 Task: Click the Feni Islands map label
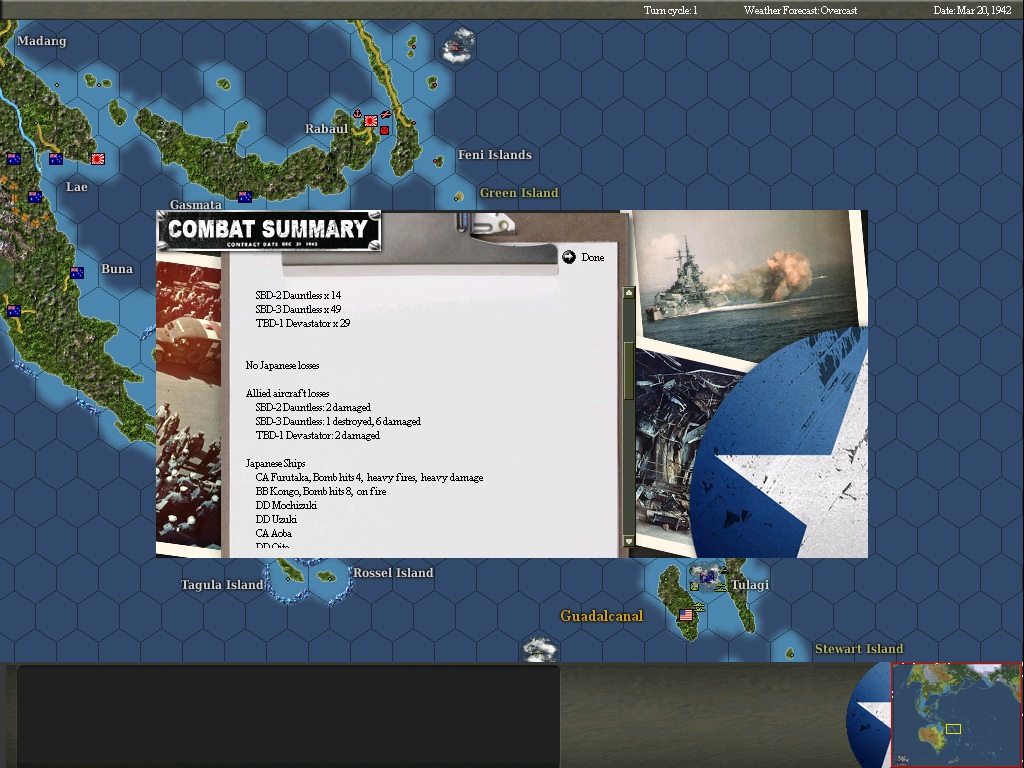tap(494, 155)
